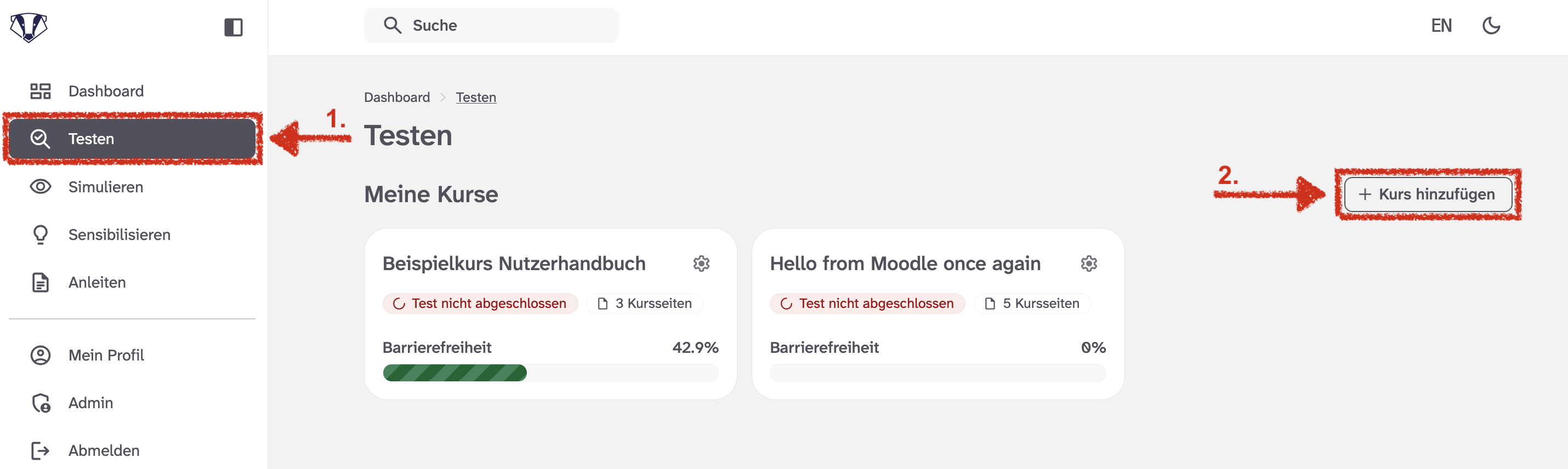Click the search magnifier icon

click(x=393, y=25)
